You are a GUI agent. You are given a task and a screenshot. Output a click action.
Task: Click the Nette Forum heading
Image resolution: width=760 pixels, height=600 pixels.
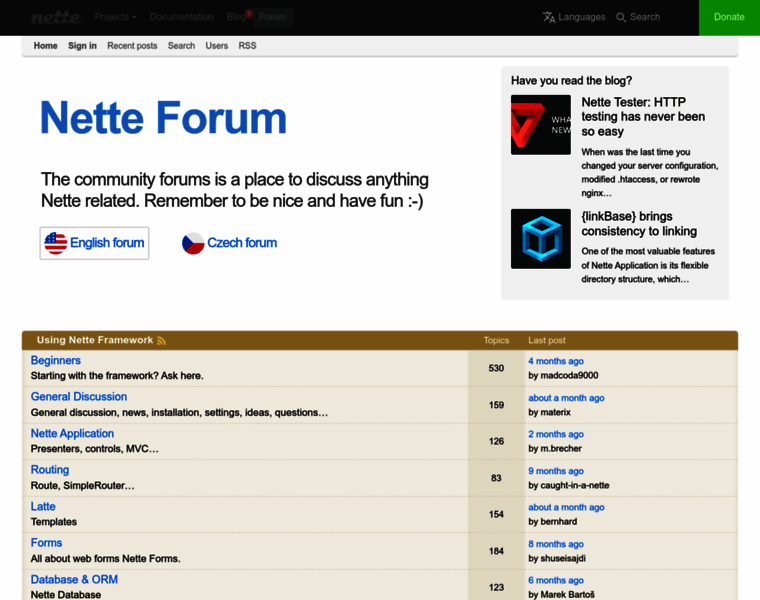(x=163, y=118)
